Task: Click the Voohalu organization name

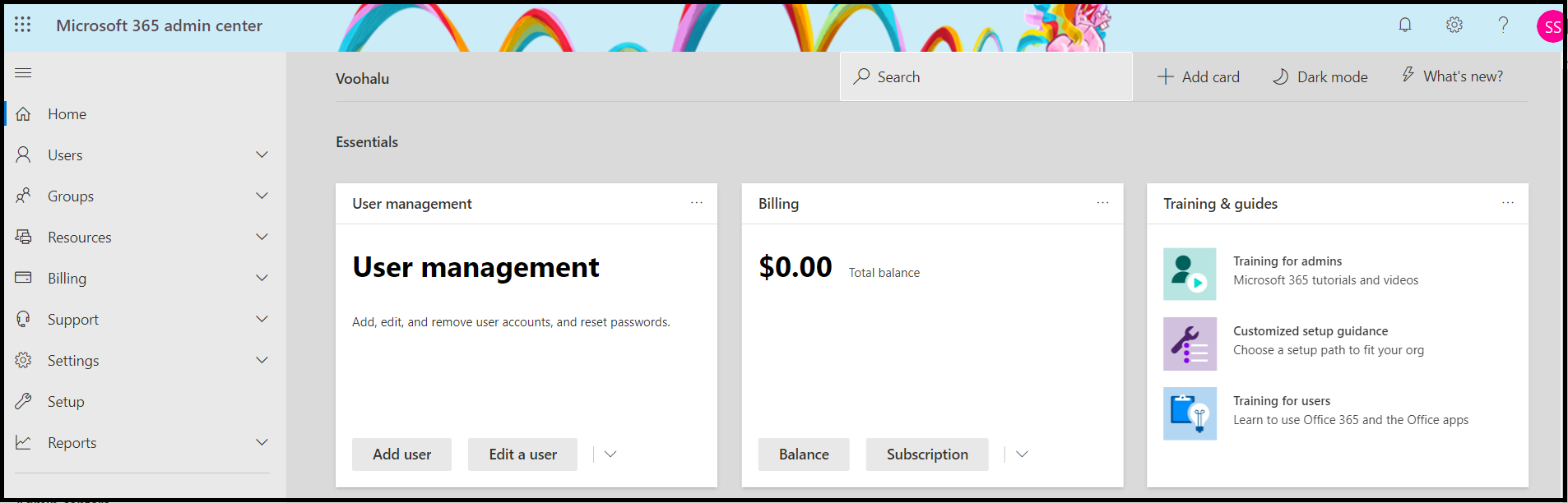Action: 362,79
